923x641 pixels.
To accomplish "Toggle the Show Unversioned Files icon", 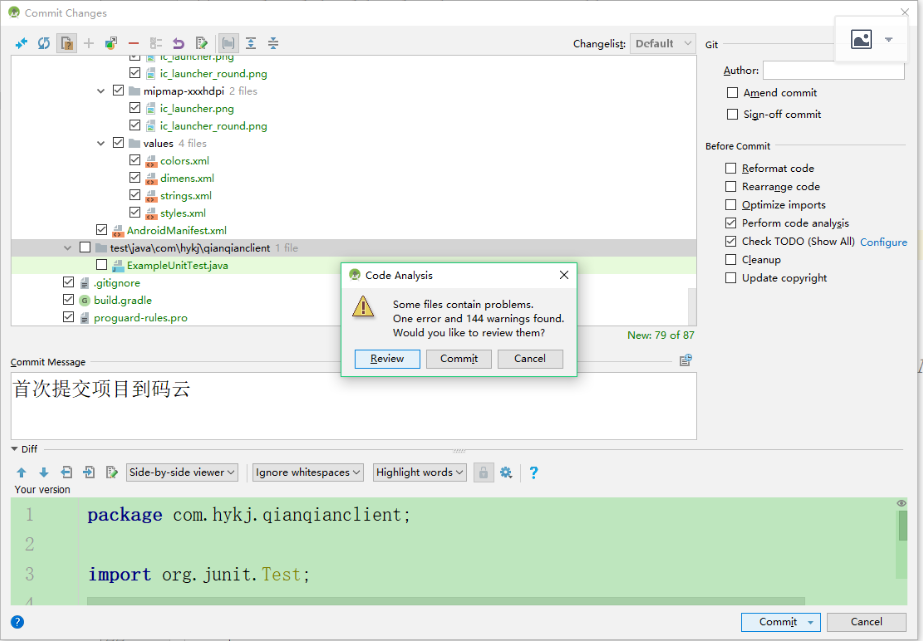I will [67, 43].
